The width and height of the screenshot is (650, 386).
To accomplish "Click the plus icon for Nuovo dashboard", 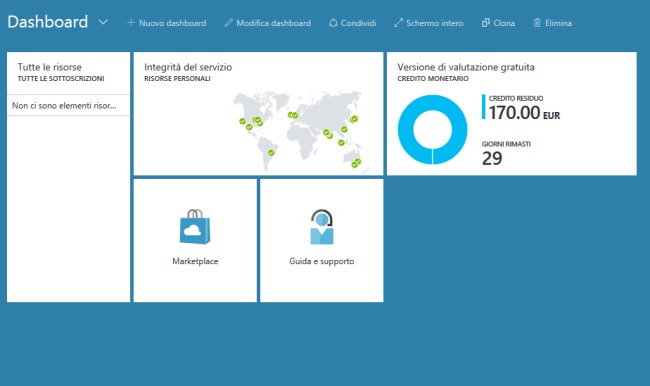I will point(131,22).
